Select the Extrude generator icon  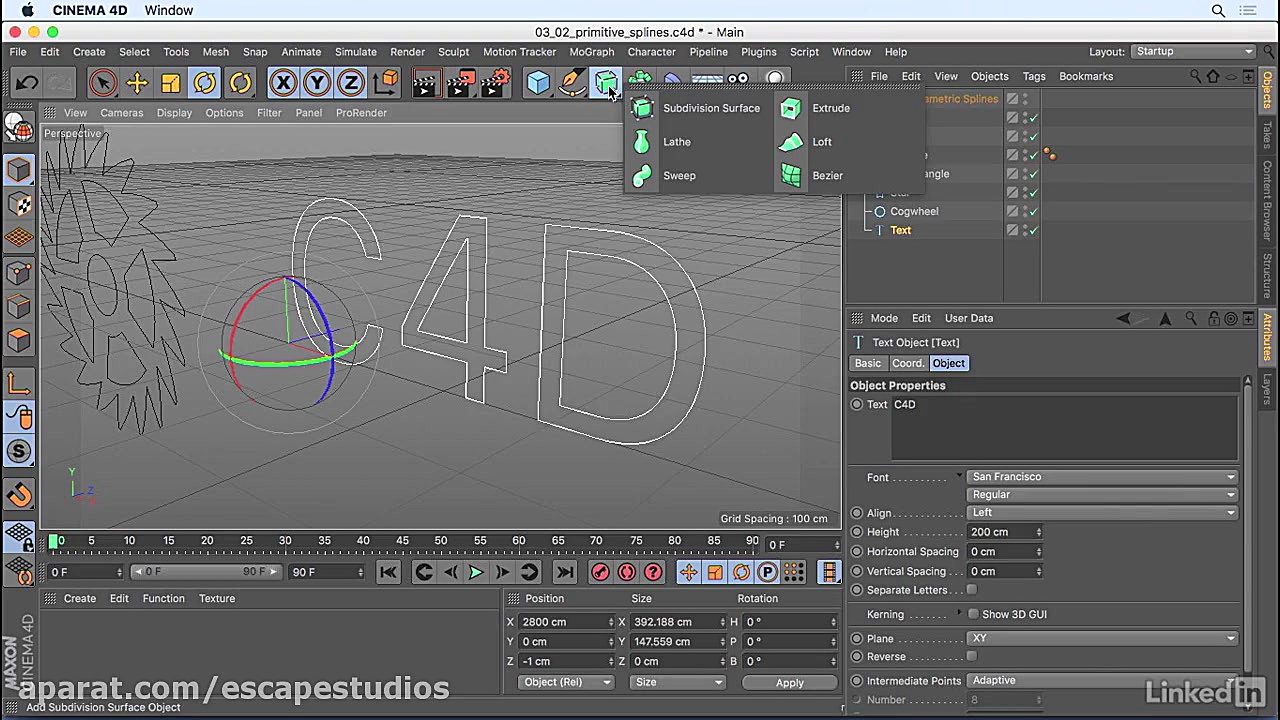[x=791, y=108]
